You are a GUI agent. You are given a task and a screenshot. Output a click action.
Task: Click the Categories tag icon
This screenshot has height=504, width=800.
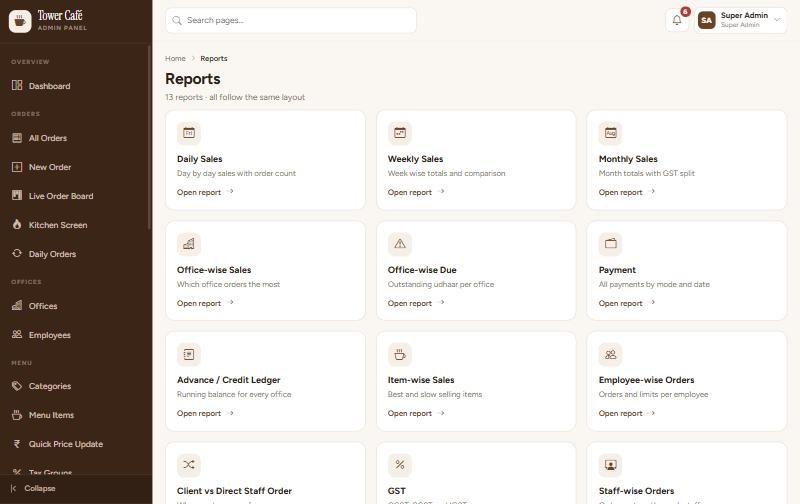coord(17,386)
